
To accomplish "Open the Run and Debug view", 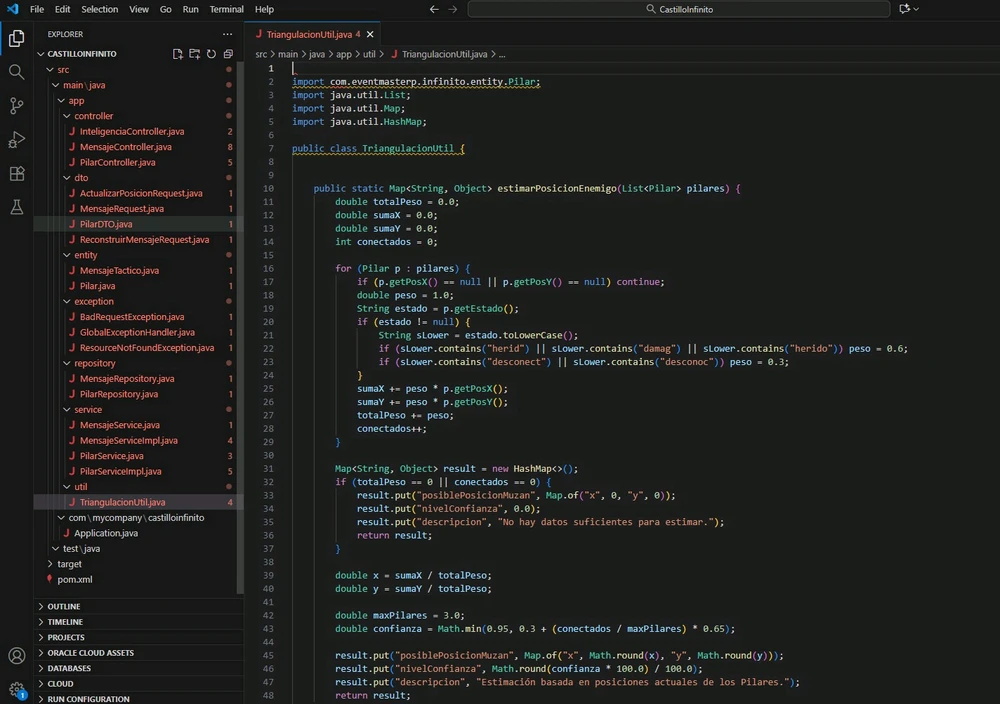I will 16,140.
